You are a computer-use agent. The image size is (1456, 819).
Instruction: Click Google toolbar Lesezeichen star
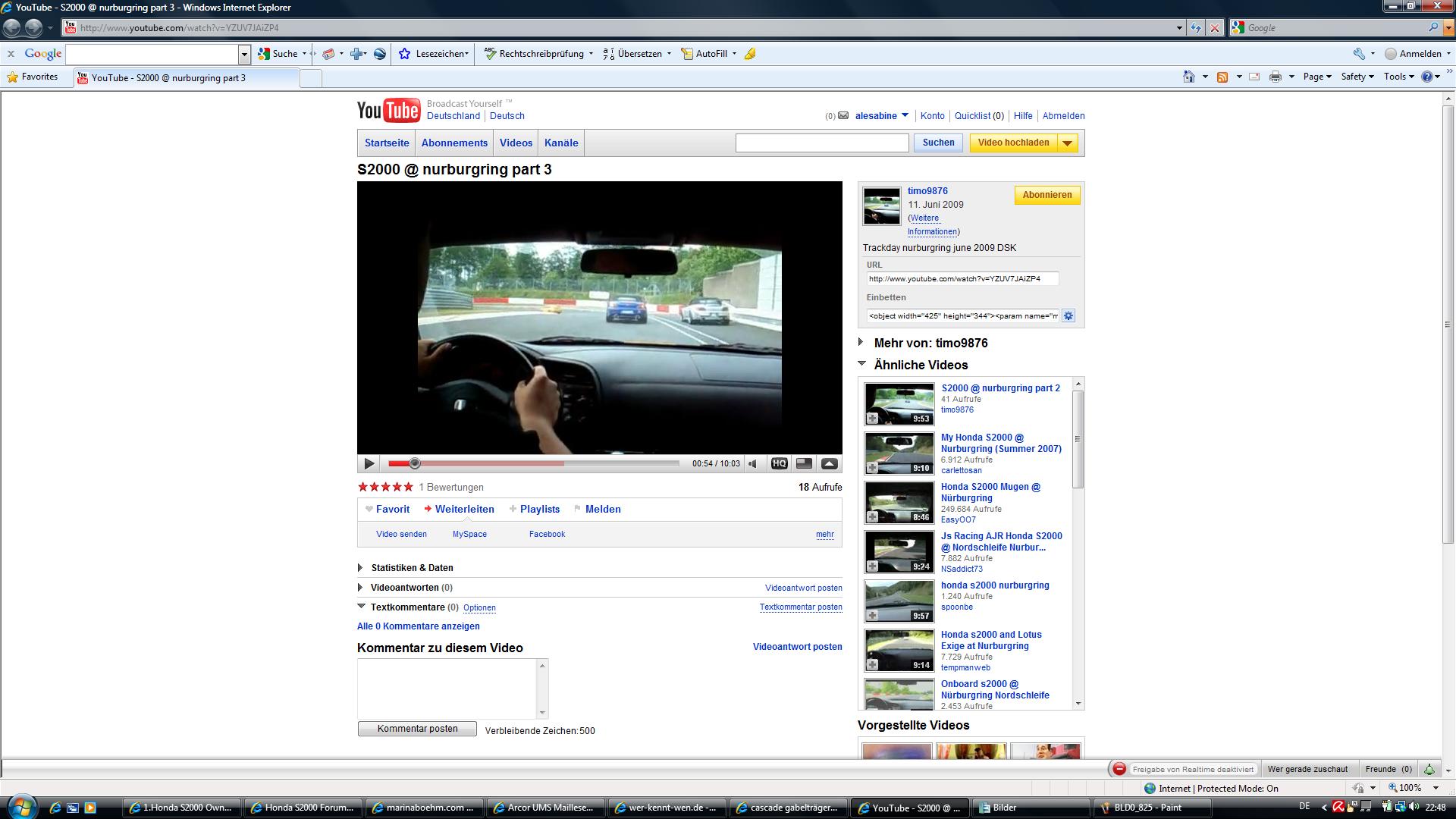point(405,54)
